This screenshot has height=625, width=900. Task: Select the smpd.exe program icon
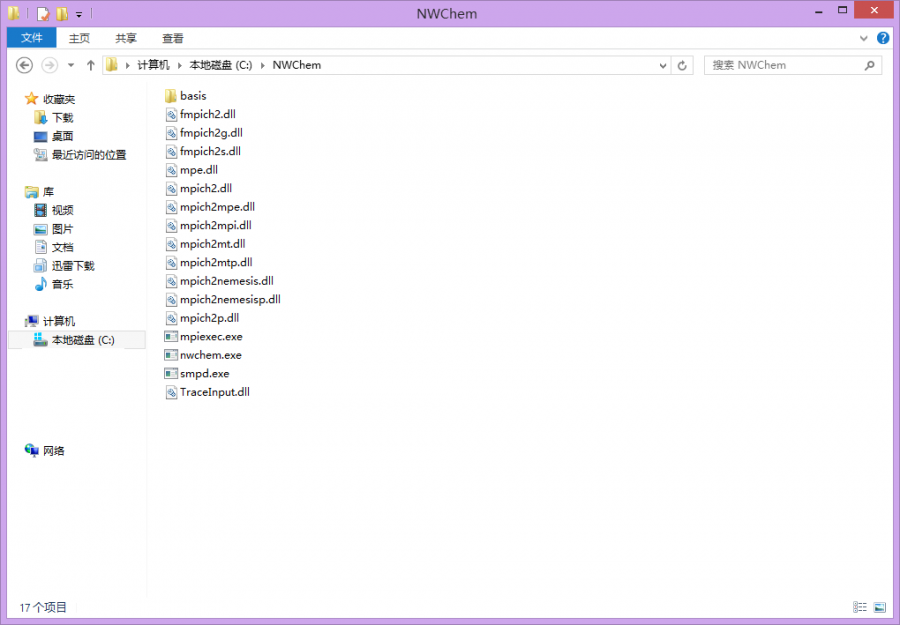point(171,373)
